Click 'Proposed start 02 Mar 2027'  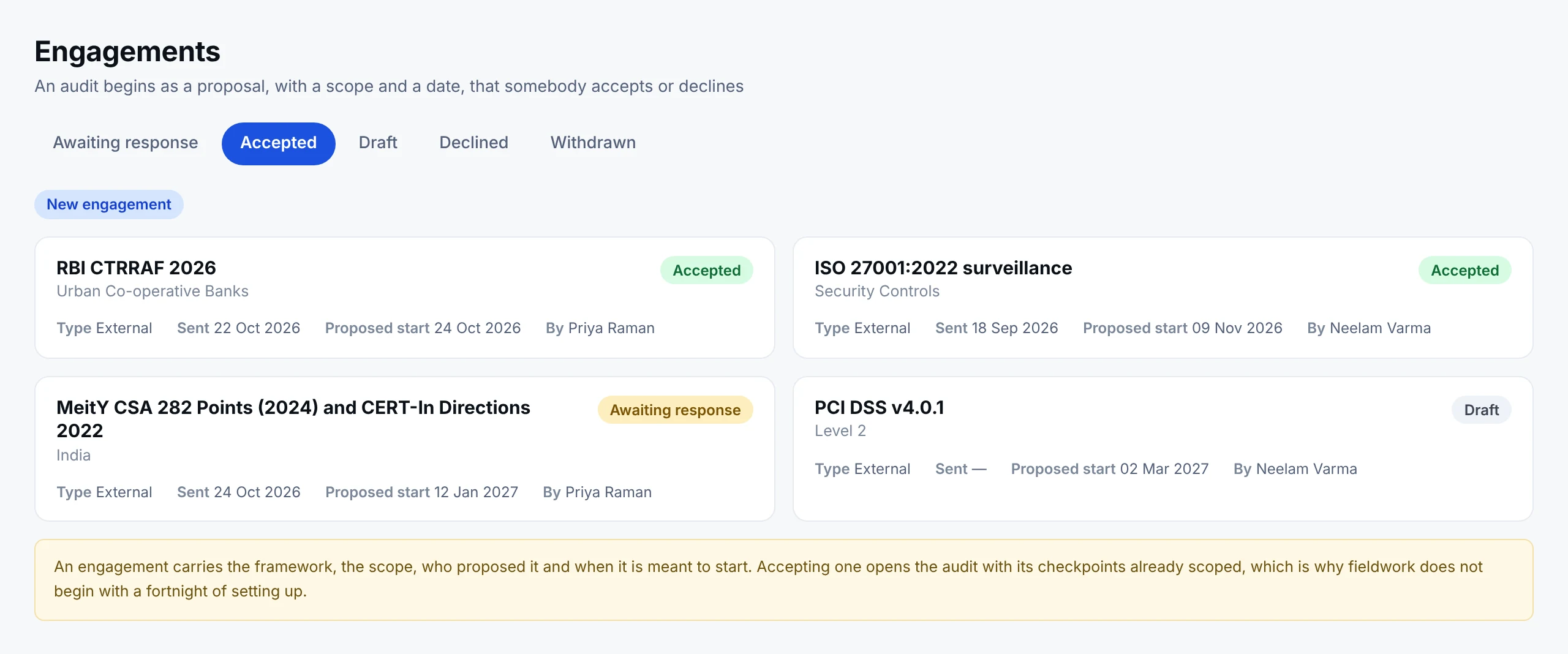click(1110, 469)
